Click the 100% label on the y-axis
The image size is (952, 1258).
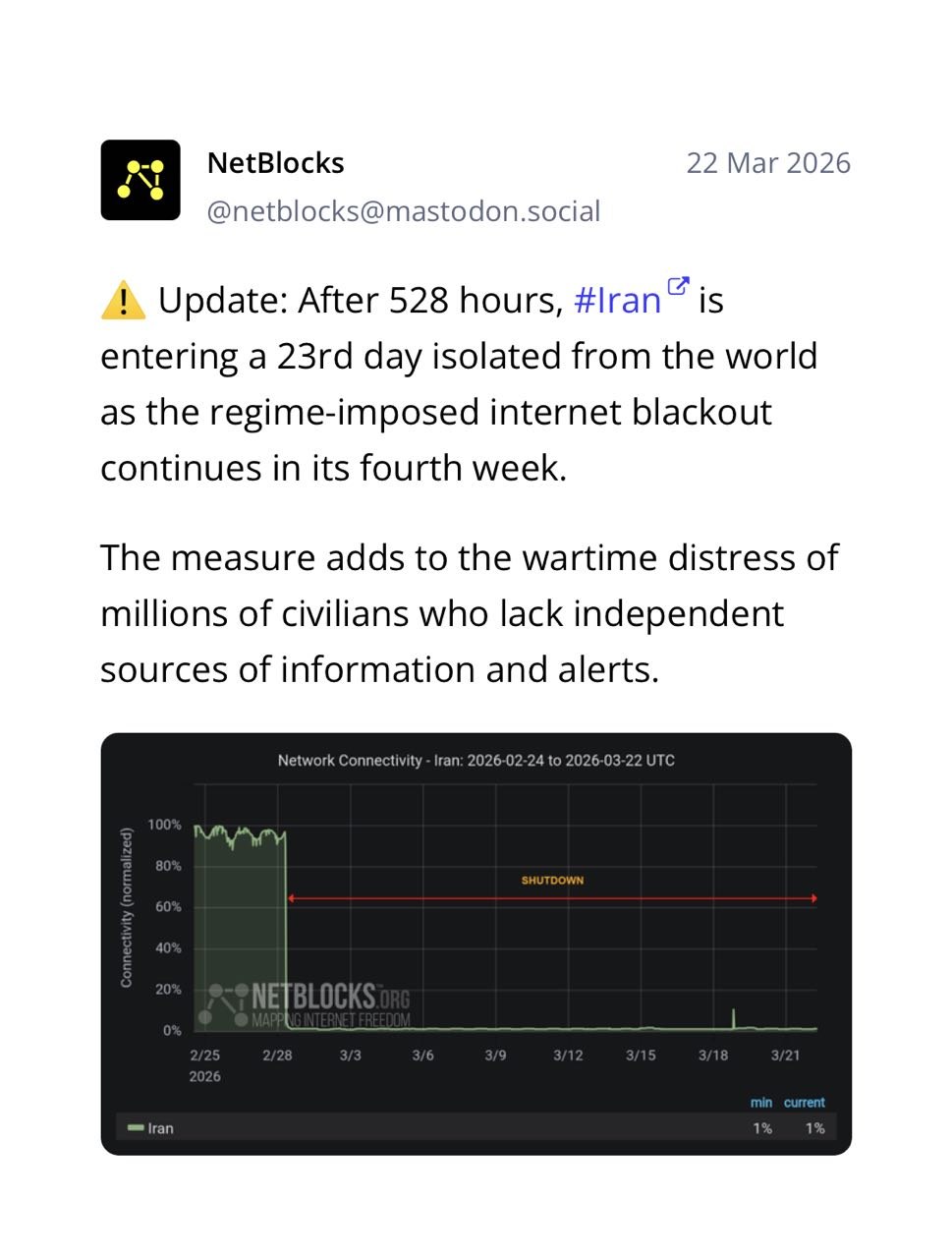click(x=164, y=825)
